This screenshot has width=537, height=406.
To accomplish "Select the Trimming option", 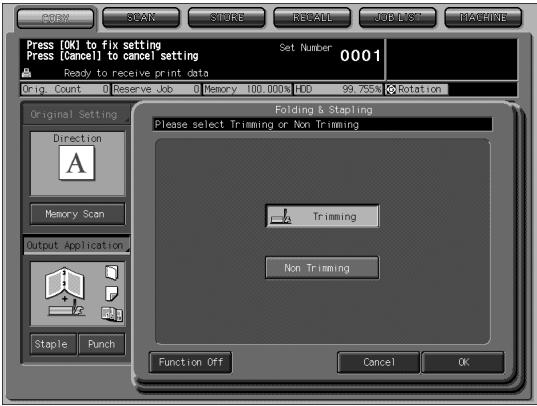I will [x=322, y=216].
